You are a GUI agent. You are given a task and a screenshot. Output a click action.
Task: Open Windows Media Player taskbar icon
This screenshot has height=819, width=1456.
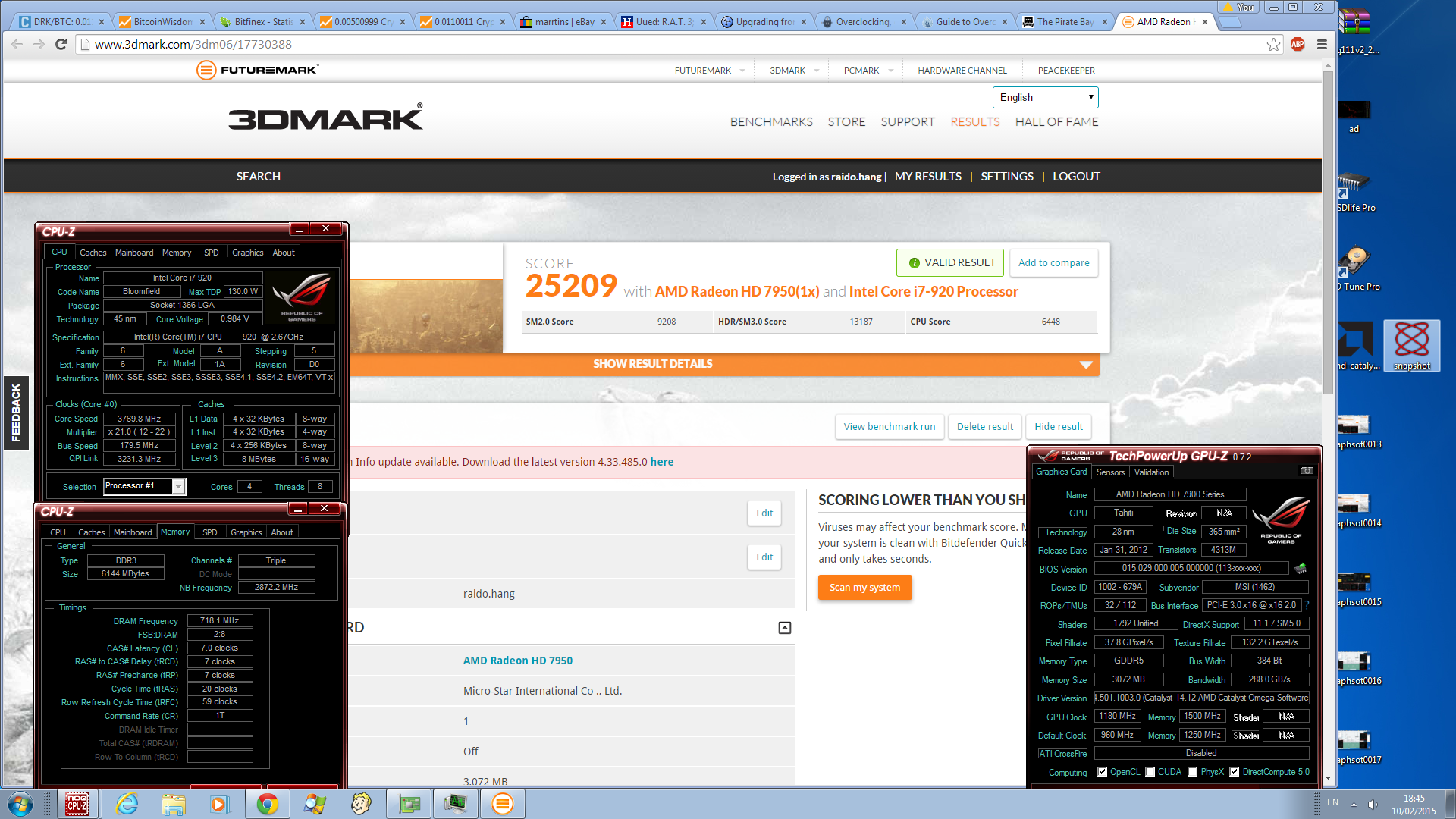(x=219, y=804)
